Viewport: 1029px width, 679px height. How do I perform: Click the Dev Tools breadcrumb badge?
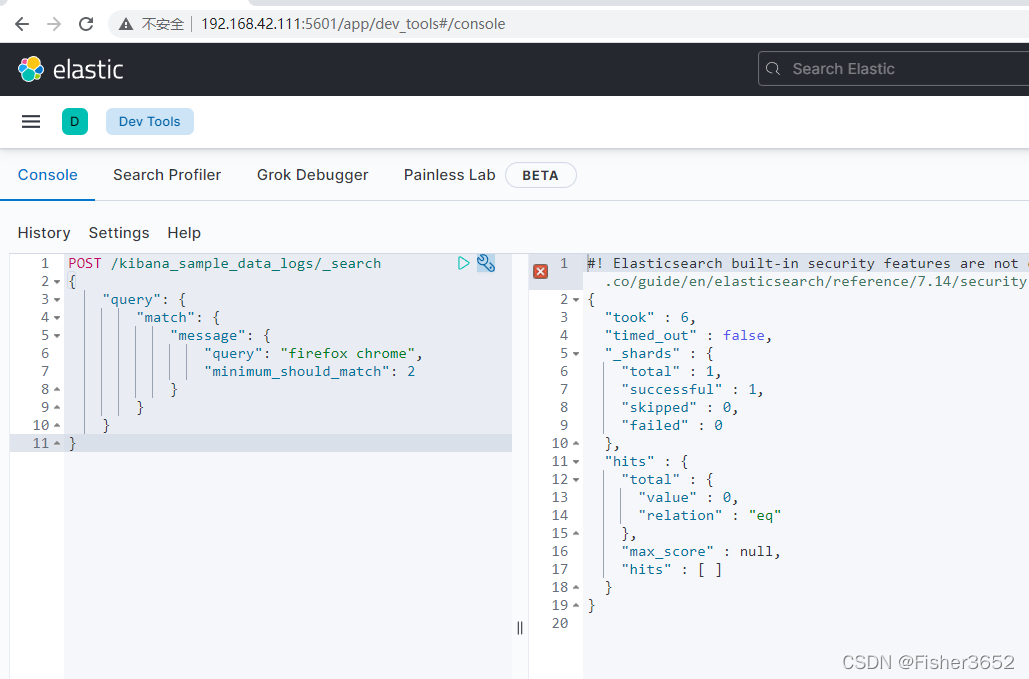point(150,121)
